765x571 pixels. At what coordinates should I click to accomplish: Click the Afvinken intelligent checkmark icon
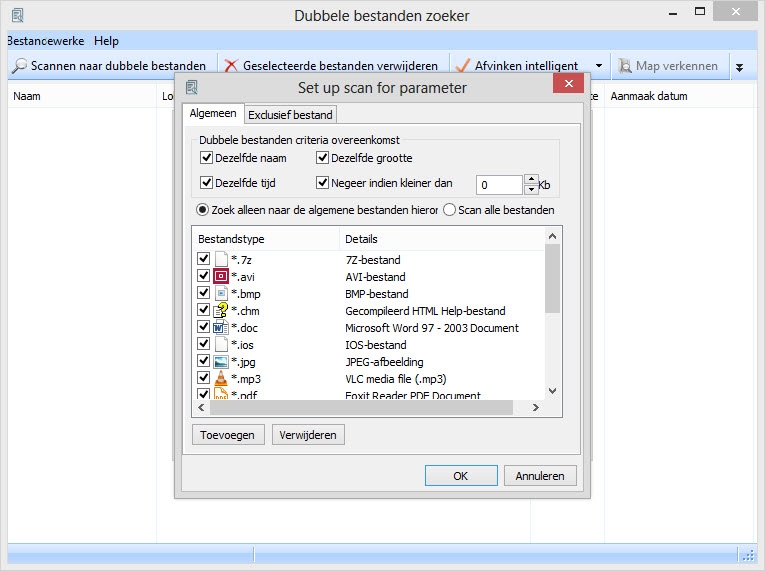[x=463, y=66]
